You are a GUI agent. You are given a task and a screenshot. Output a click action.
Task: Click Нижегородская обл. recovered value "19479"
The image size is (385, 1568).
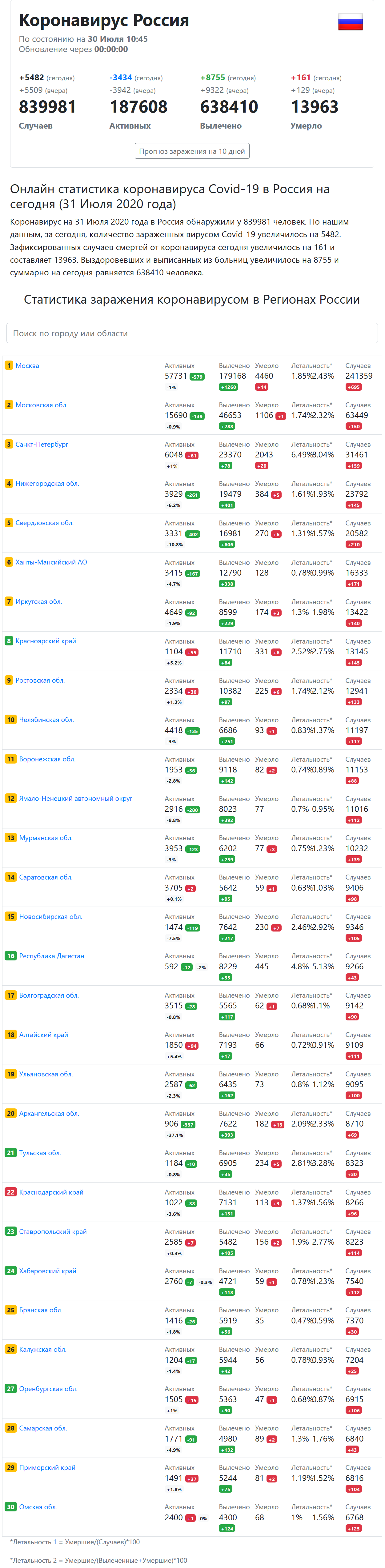click(230, 494)
